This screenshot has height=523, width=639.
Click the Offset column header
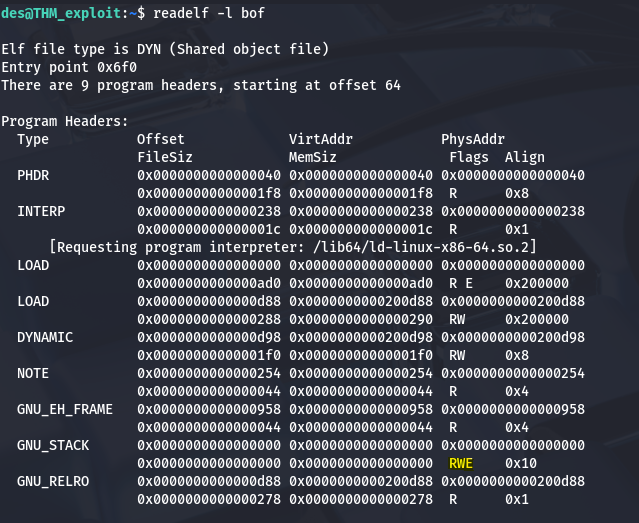pos(160,139)
